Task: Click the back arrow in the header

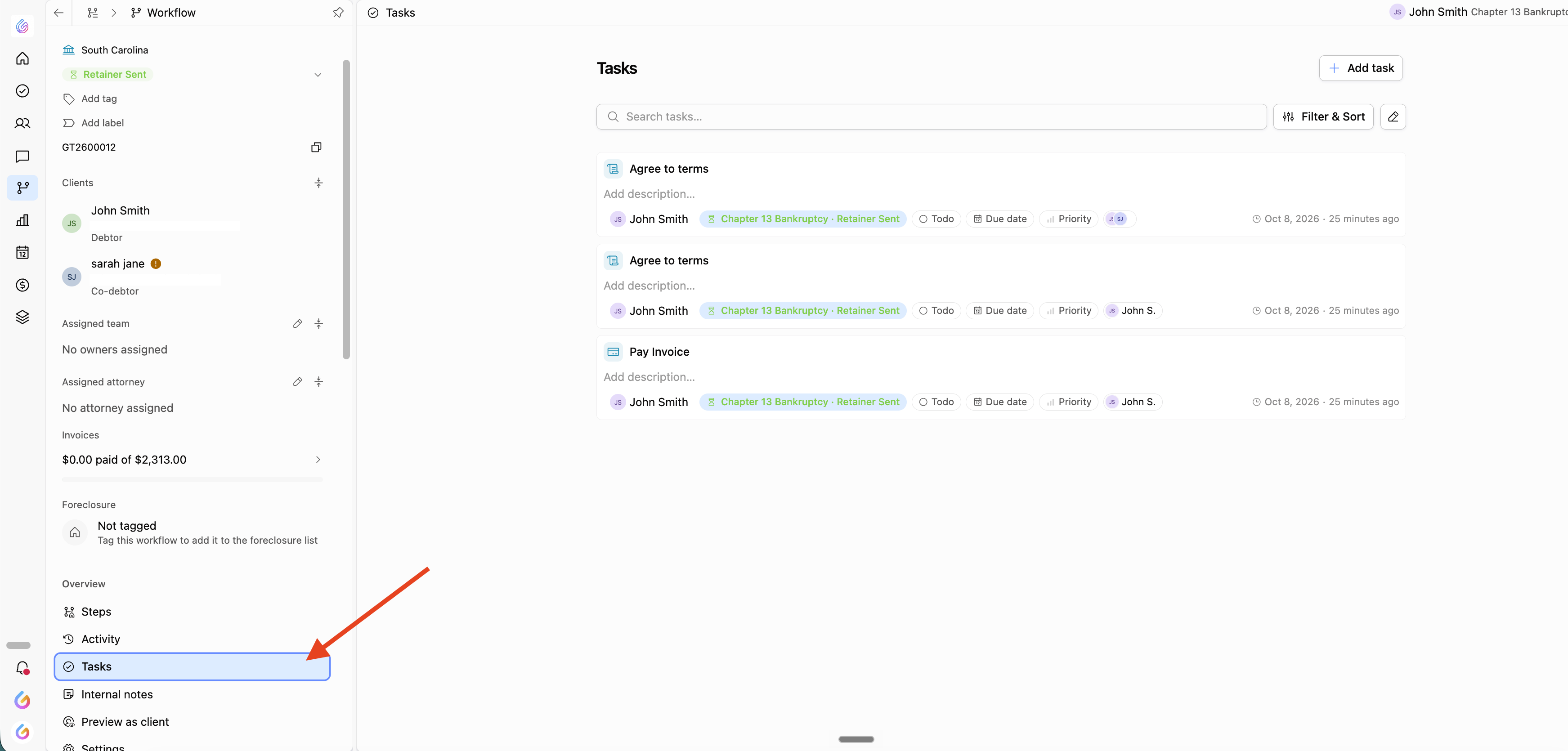Action: (x=58, y=13)
